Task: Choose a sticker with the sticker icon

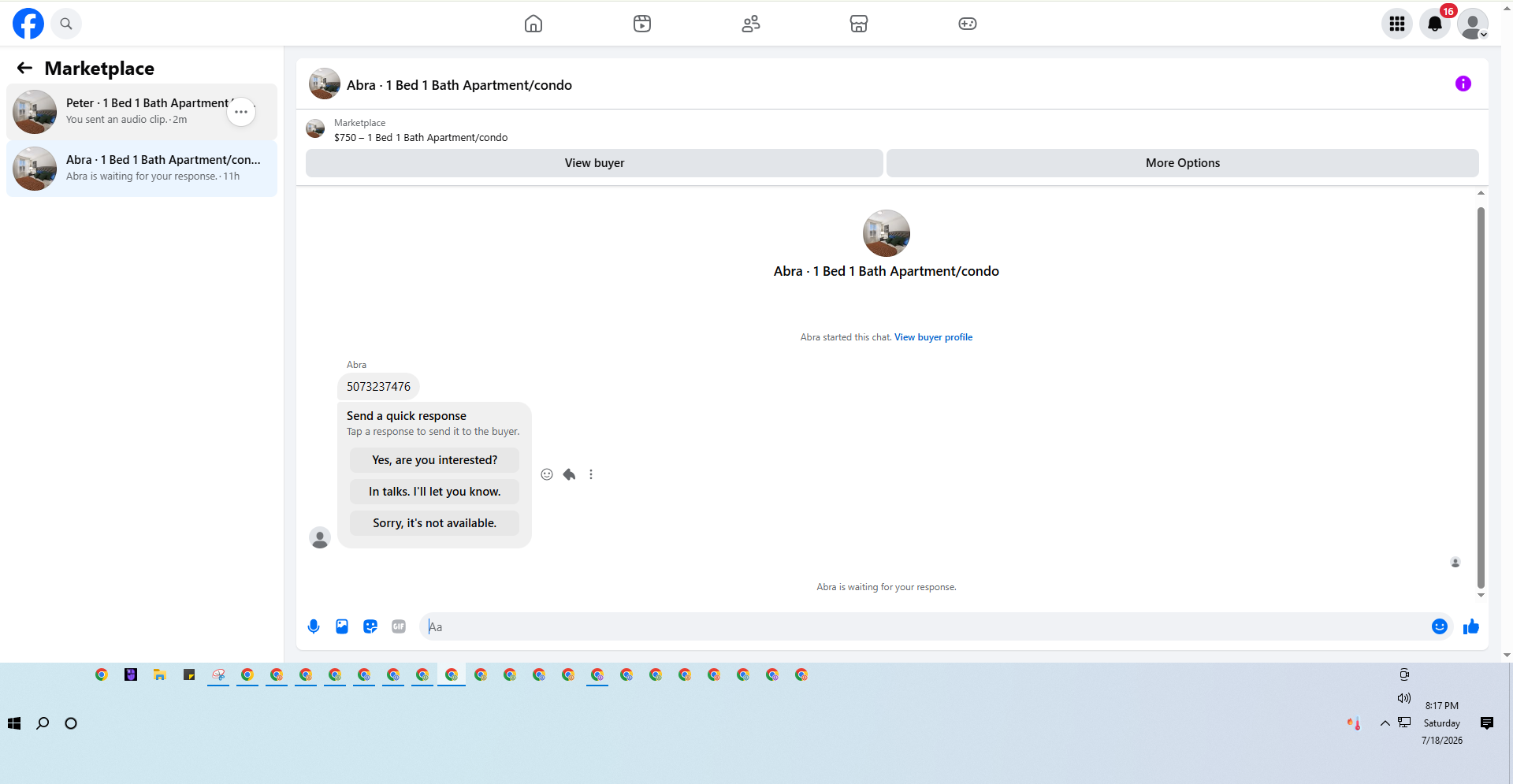Action: (x=370, y=626)
